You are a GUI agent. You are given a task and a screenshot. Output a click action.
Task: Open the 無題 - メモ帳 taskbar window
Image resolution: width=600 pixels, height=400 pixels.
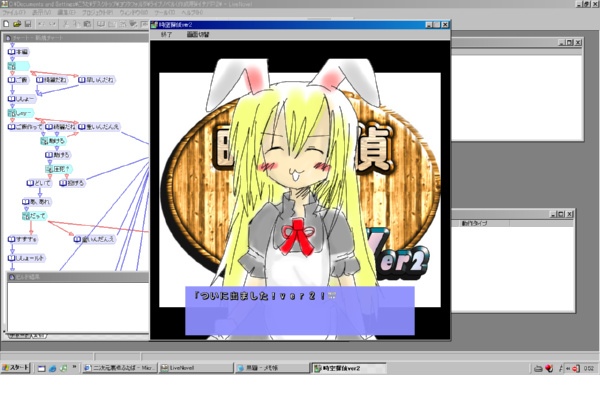tap(263, 369)
